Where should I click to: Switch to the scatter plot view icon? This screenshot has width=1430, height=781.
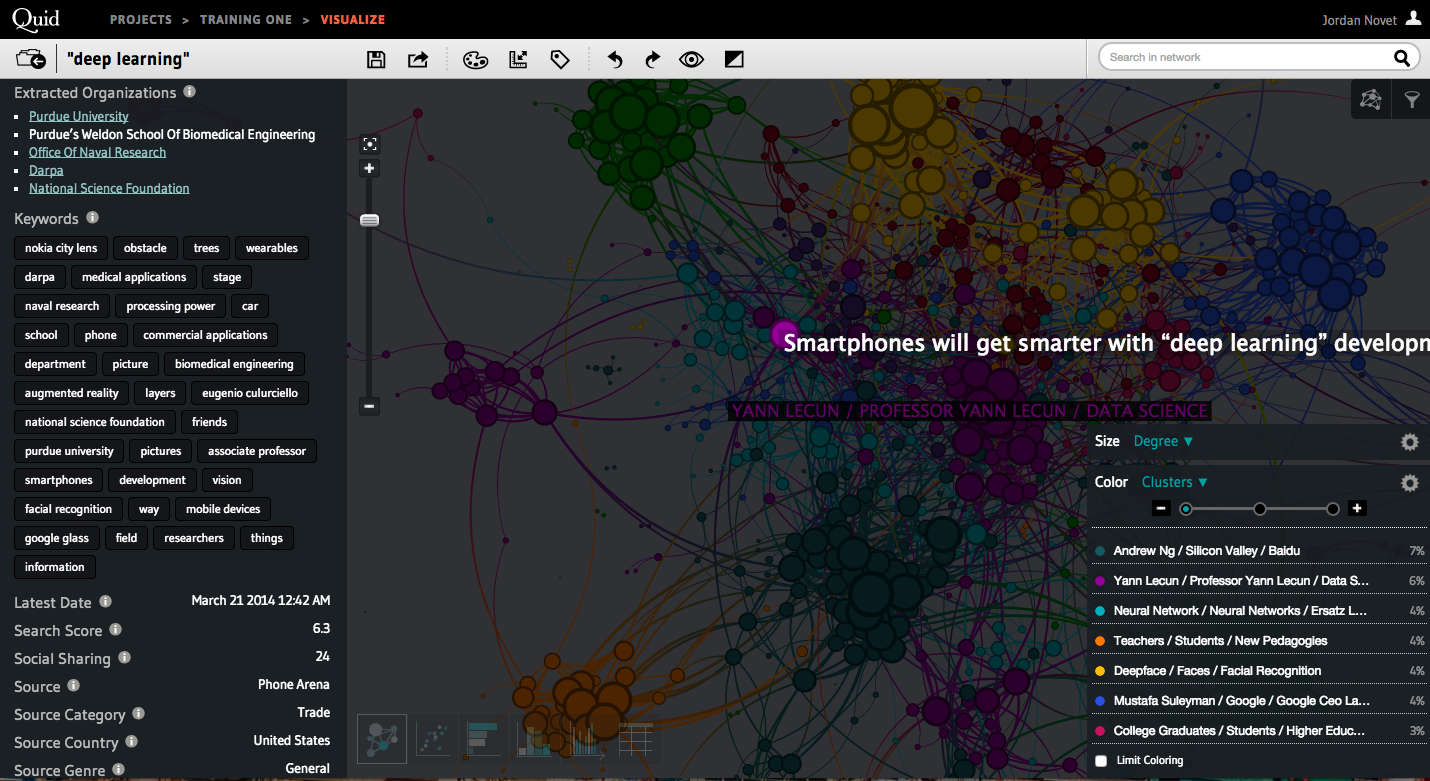[x=434, y=739]
